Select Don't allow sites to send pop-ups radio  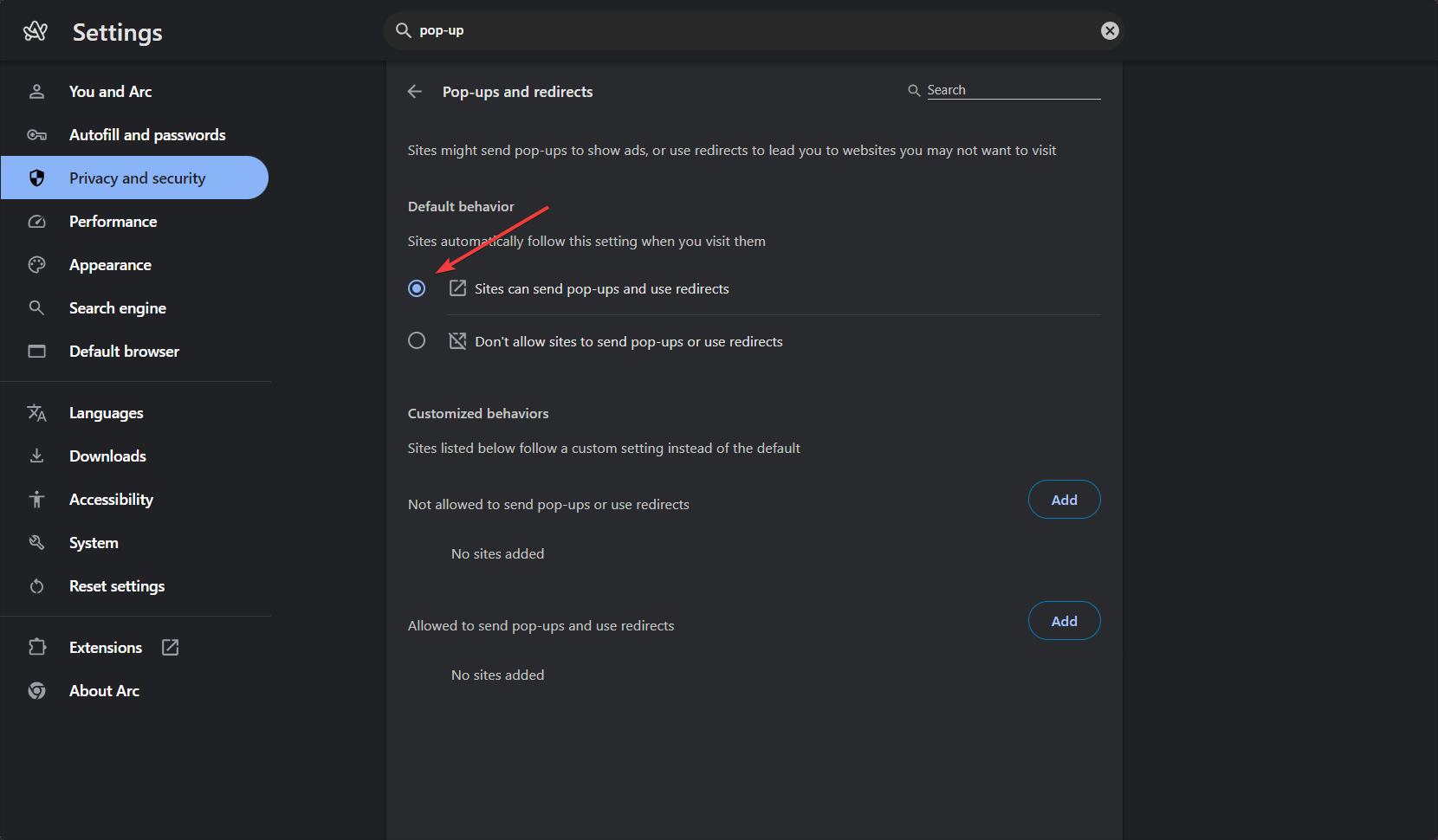[x=417, y=340]
